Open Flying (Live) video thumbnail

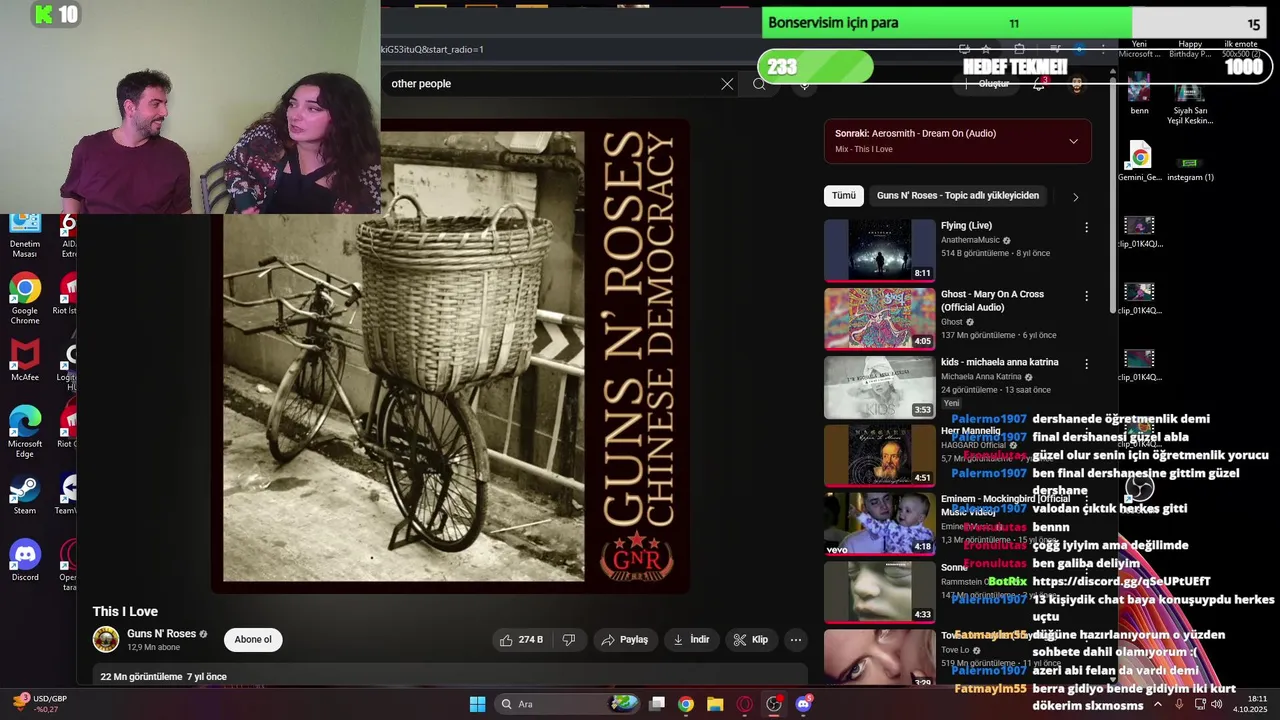(x=880, y=250)
